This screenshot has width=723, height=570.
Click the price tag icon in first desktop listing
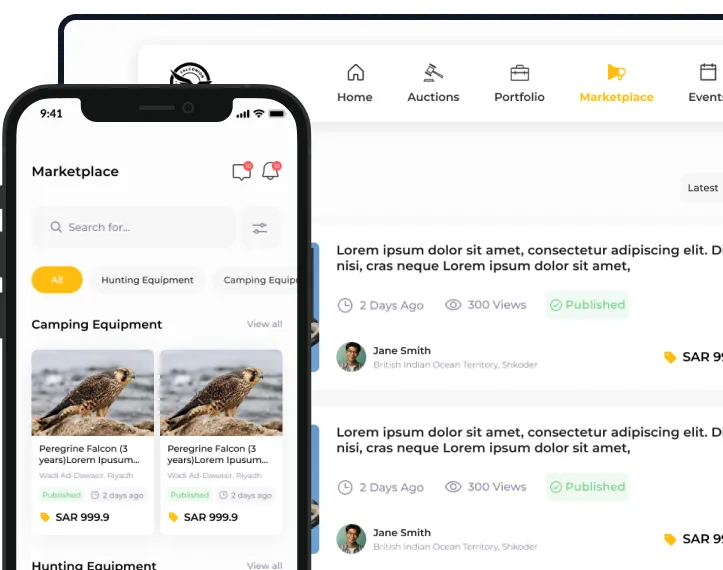pos(670,357)
